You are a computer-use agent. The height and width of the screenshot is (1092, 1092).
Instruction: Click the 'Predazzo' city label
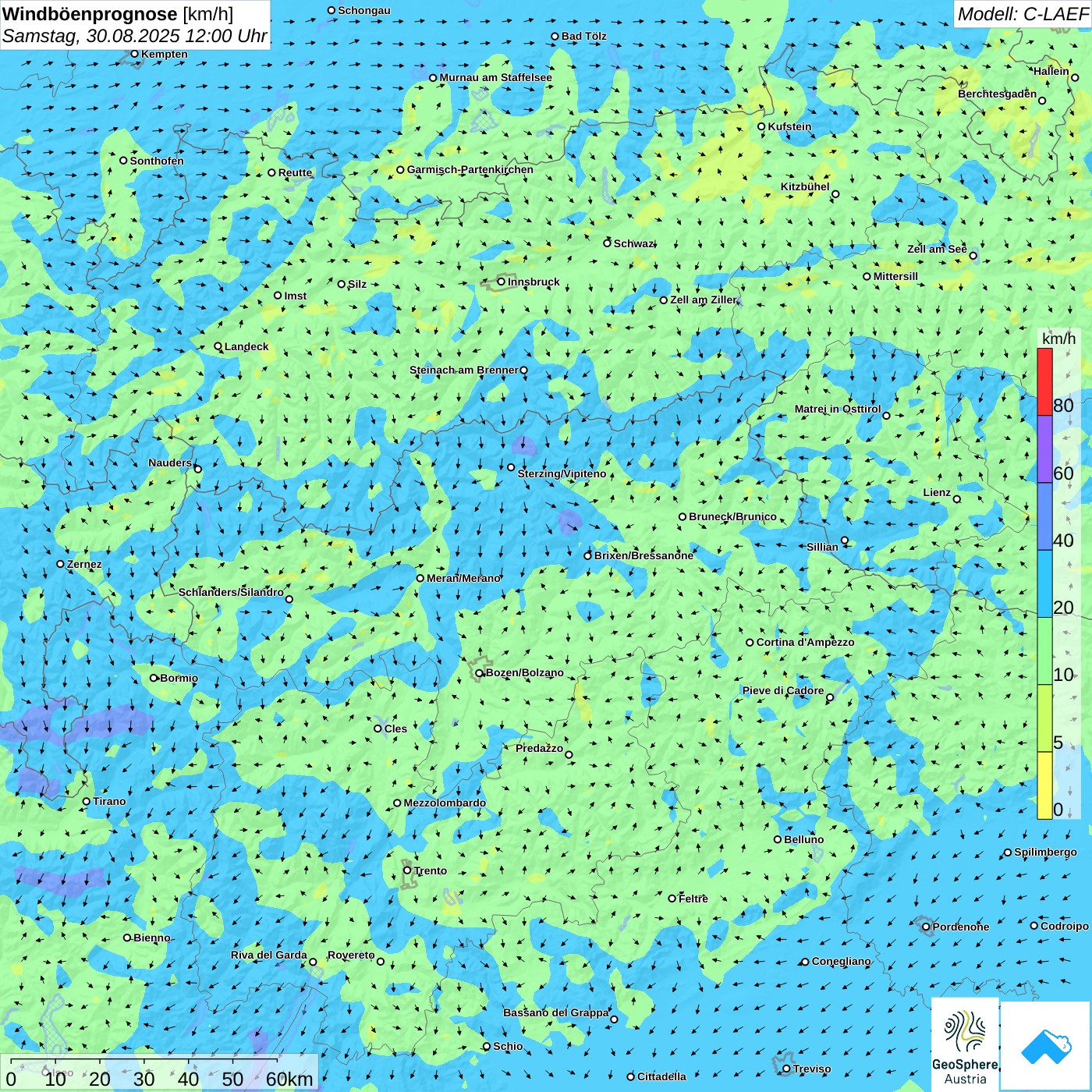pos(539,748)
